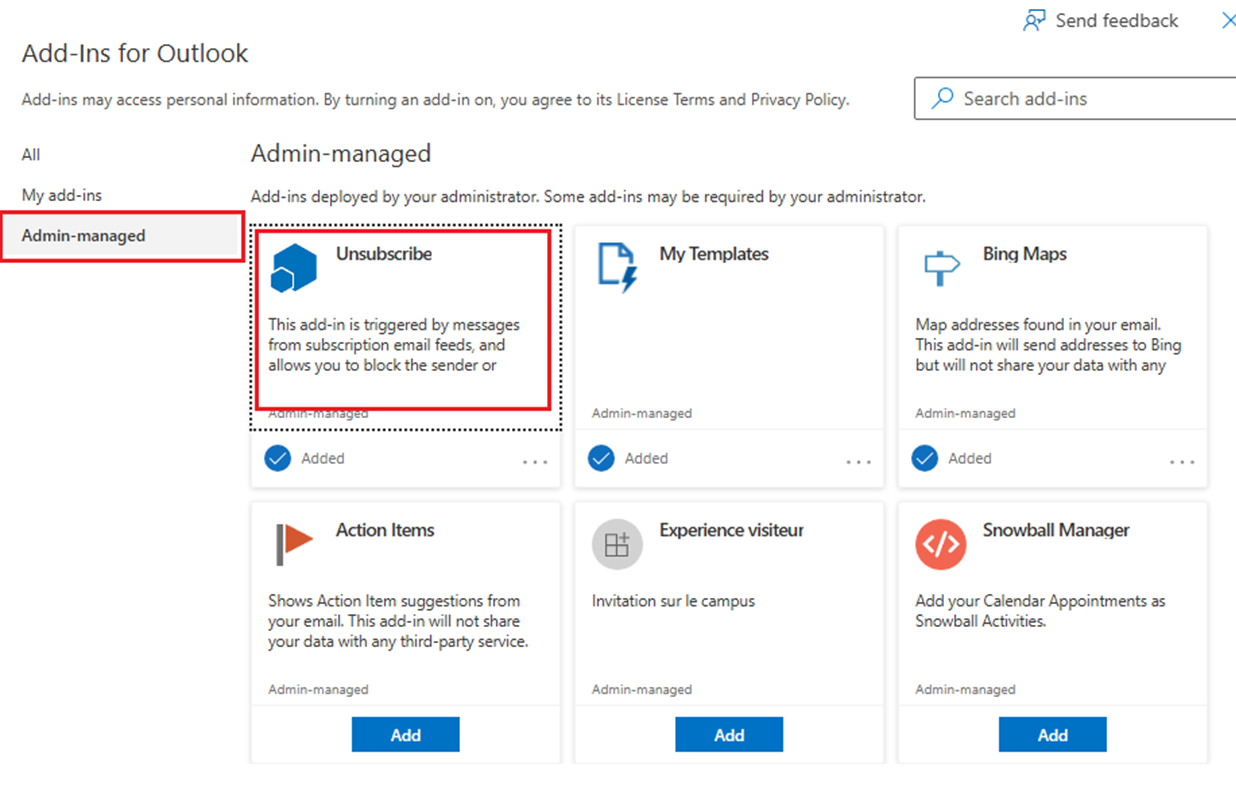Toggle the Added status for Unsubscribe
The height and width of the screenshot is (789, 1236).
(x=277, y=458)
